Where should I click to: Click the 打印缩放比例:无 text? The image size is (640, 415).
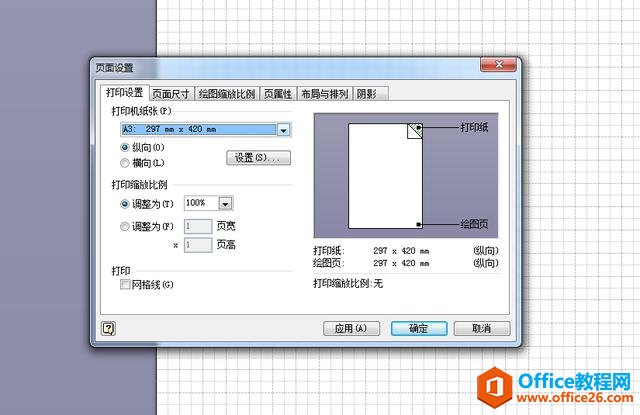(x=348, y=283)
